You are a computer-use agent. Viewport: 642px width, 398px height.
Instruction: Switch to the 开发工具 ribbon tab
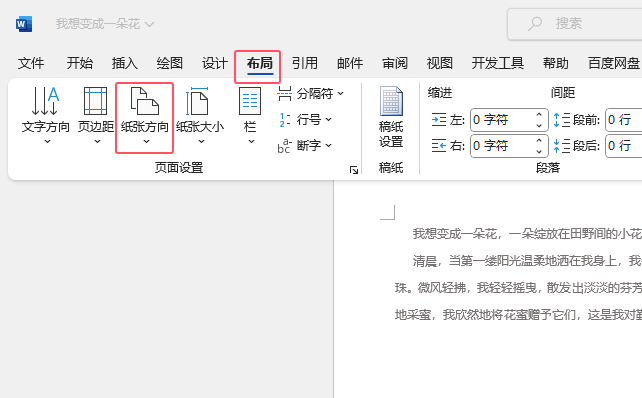coord(497,63)
